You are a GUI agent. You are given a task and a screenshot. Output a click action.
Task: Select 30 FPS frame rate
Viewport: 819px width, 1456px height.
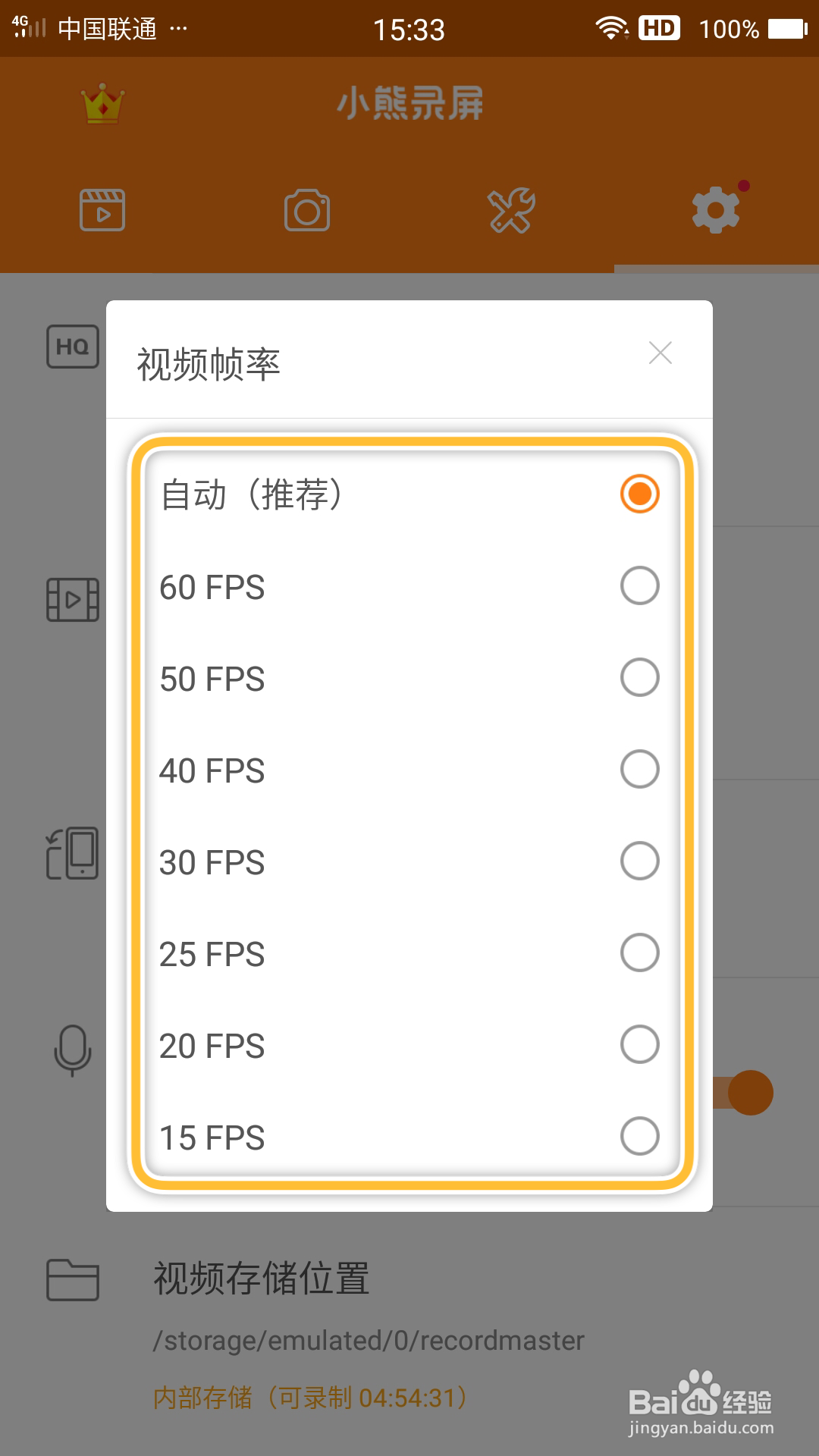tap(639, 861)
